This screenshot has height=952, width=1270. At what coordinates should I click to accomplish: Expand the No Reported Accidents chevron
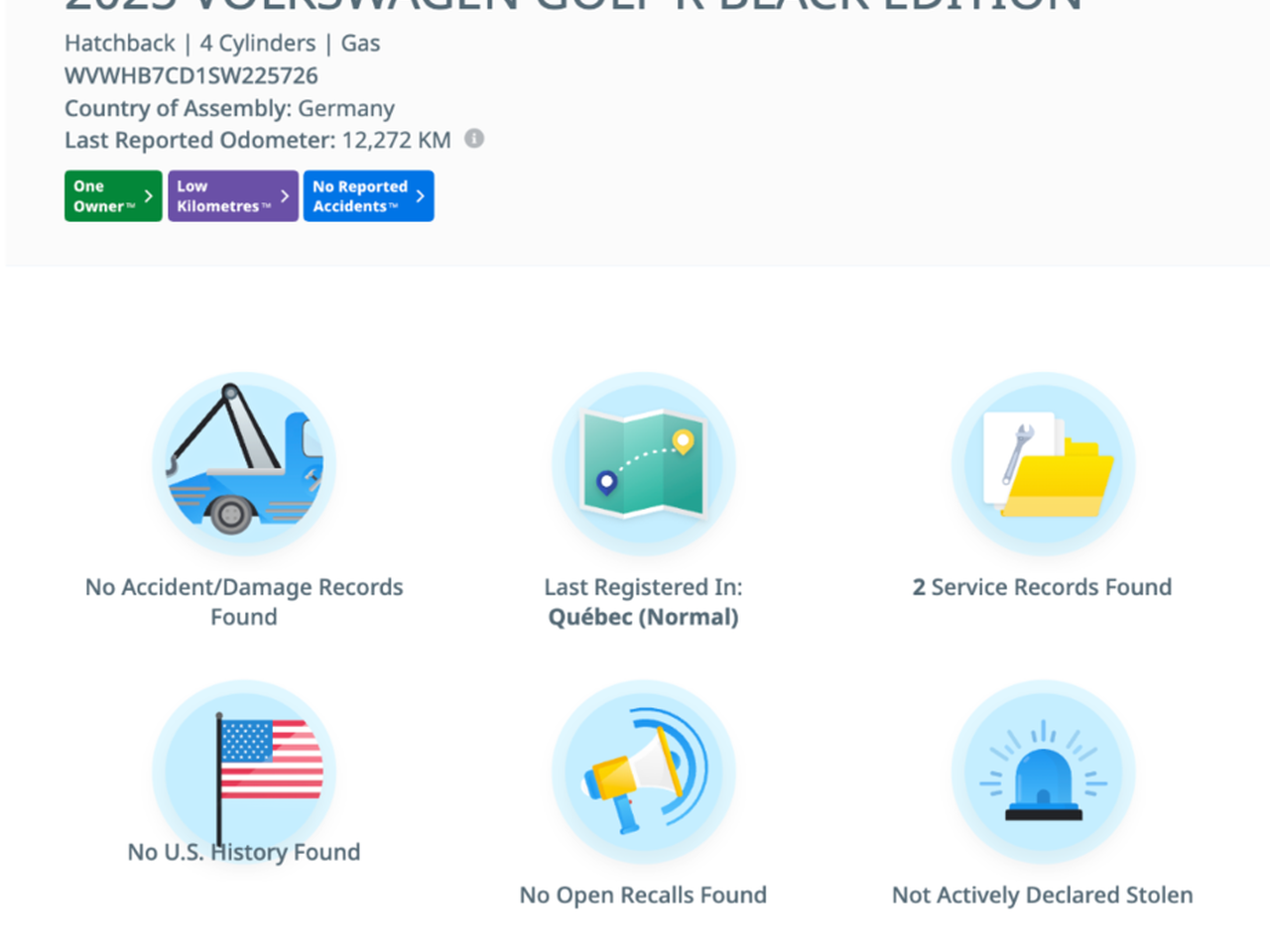pos(421,196)
